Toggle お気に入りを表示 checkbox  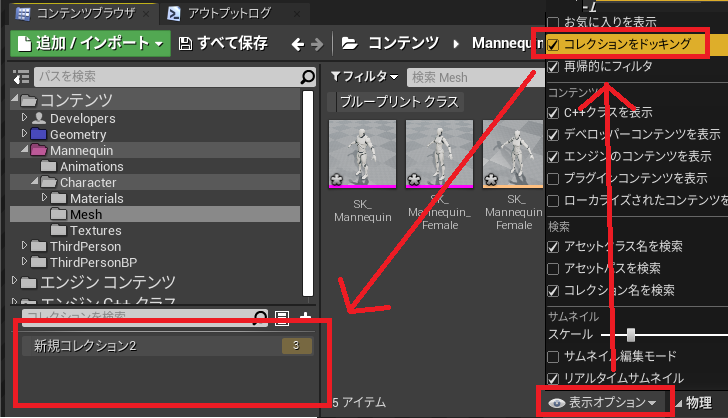click(x=553, y=22)
